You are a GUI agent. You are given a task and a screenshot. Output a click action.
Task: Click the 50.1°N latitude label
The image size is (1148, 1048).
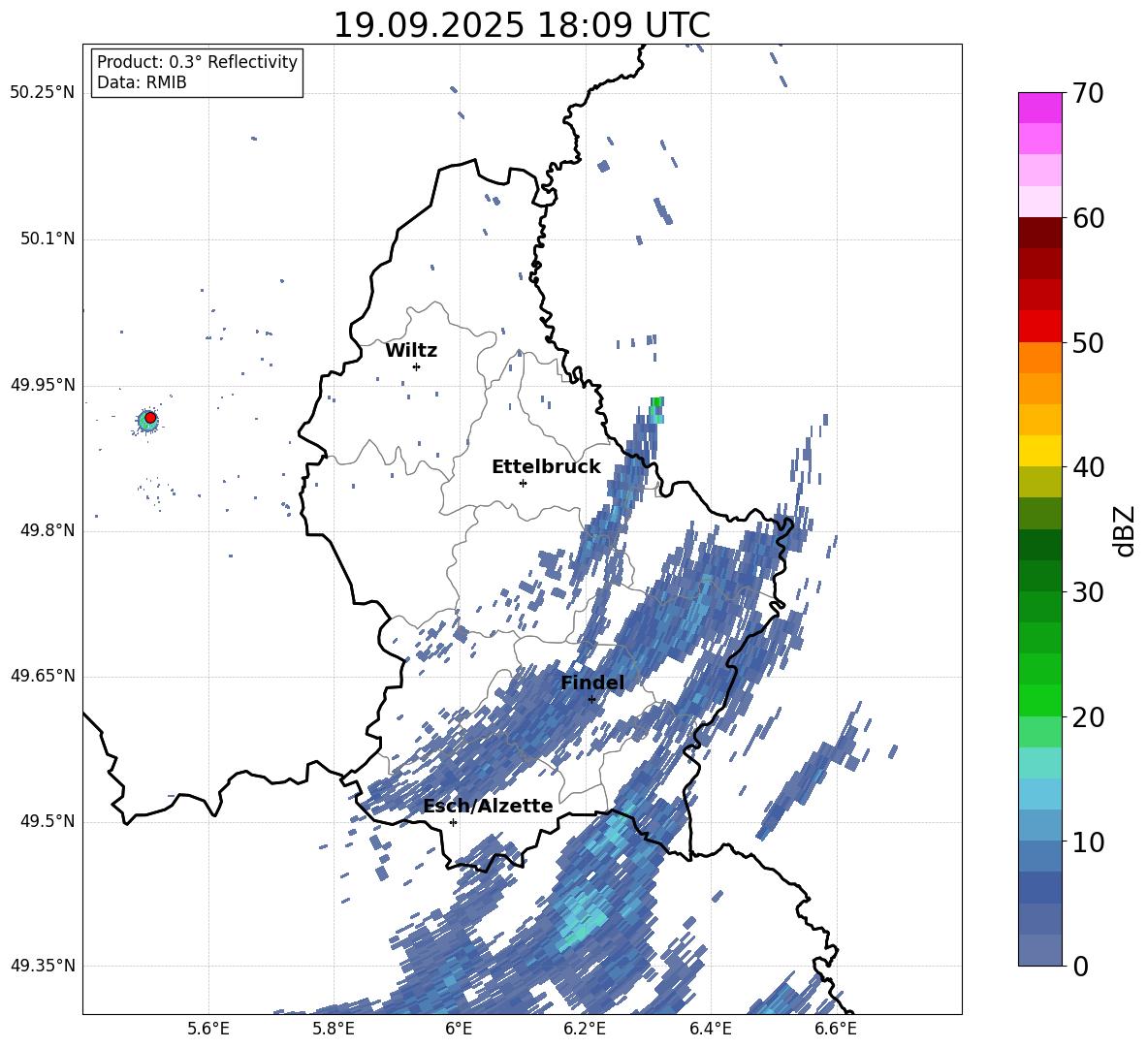(x=48, y=238)
